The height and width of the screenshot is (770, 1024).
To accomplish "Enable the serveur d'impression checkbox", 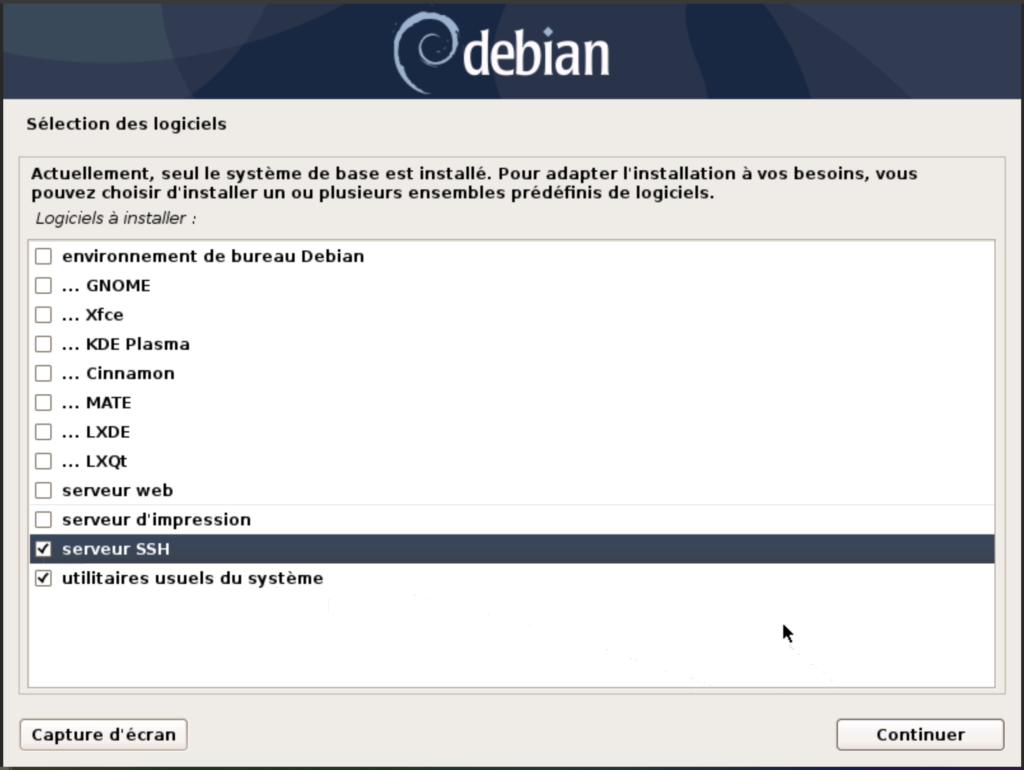I will (x=43, y=520).
